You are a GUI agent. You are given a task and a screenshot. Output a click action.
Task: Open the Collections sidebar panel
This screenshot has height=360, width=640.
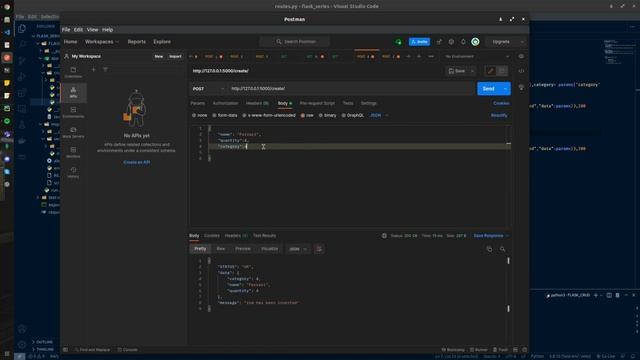tap(73, 72)
